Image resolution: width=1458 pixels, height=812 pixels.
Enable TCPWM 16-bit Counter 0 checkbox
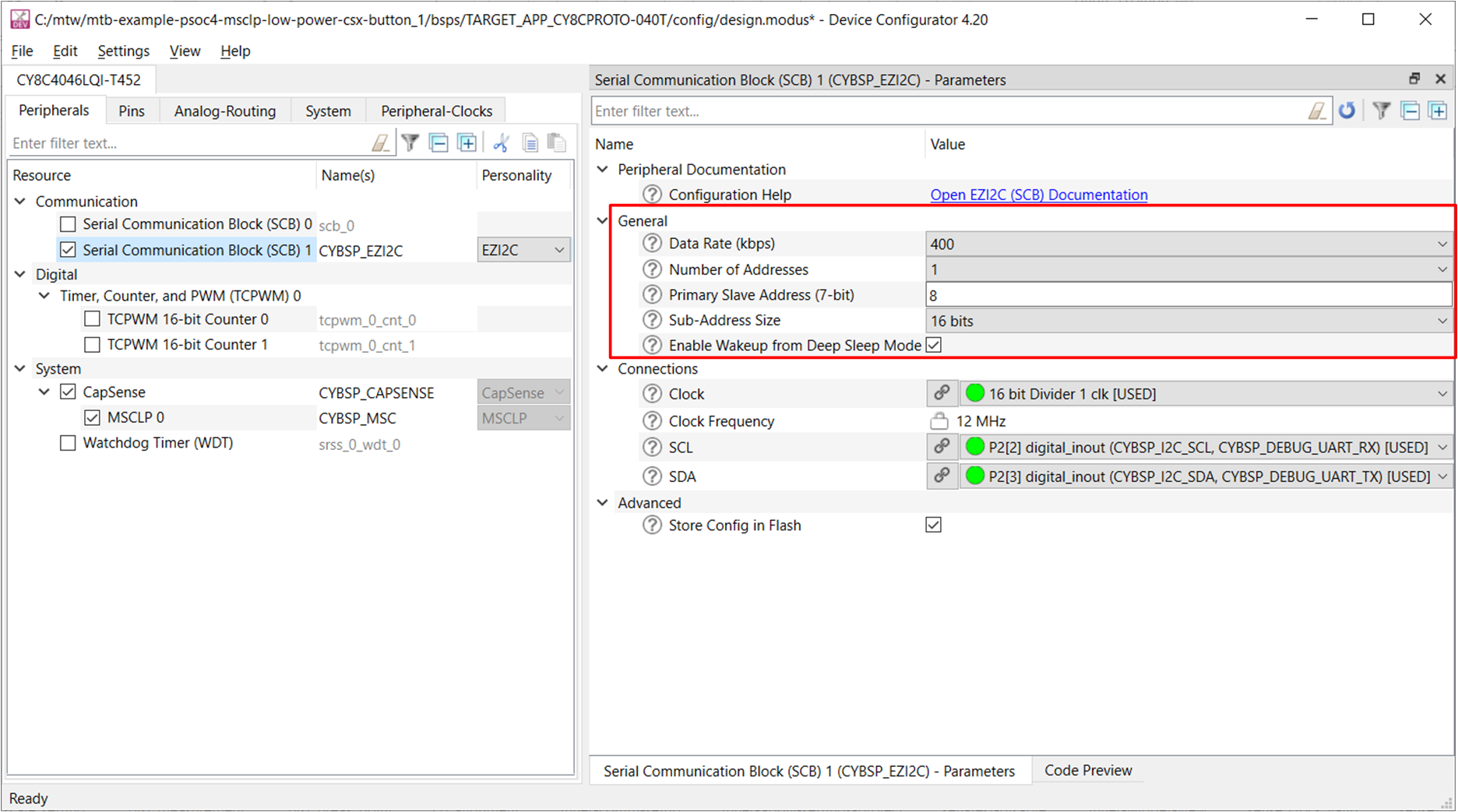click(92, 319)
